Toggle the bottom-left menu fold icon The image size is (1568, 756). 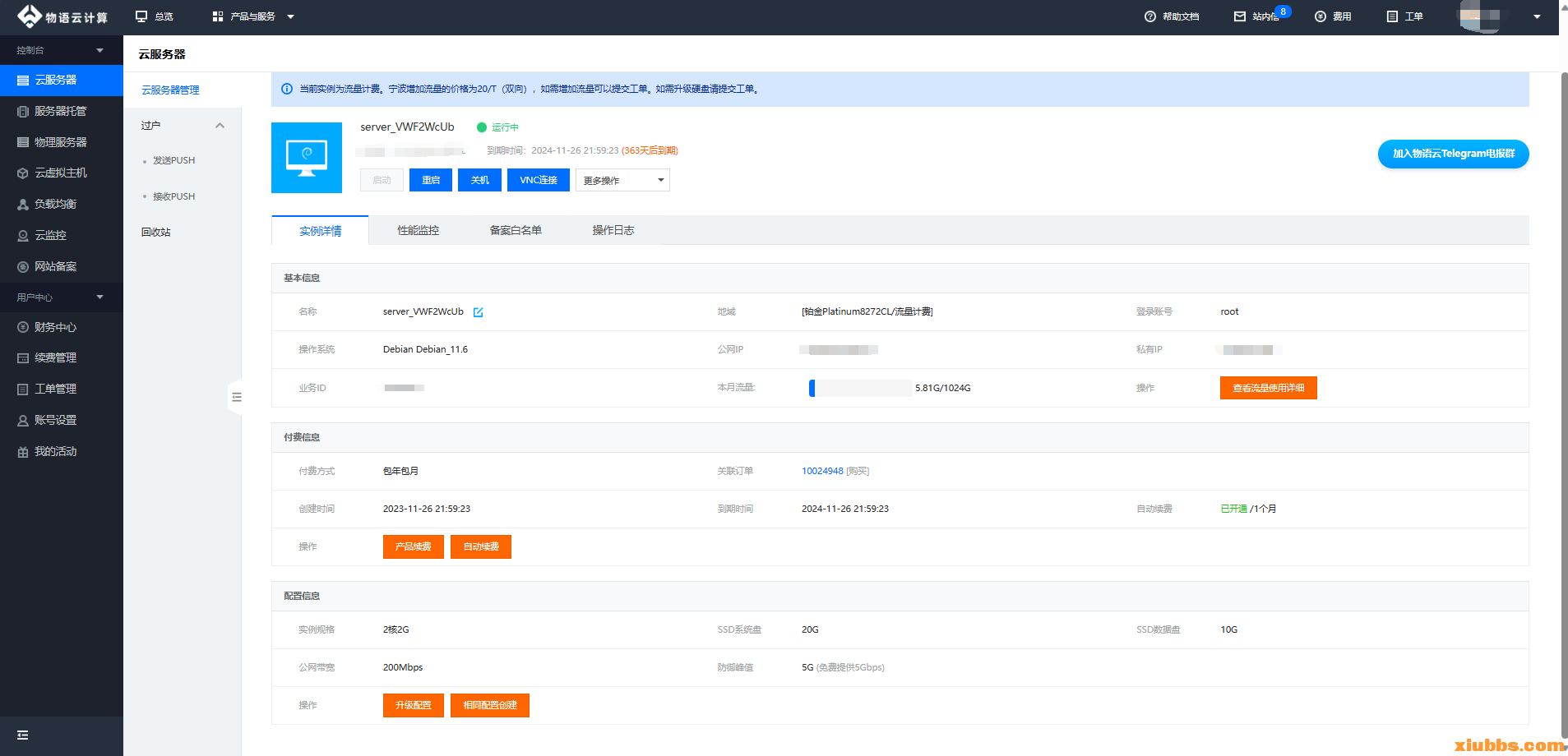(23, 735)
